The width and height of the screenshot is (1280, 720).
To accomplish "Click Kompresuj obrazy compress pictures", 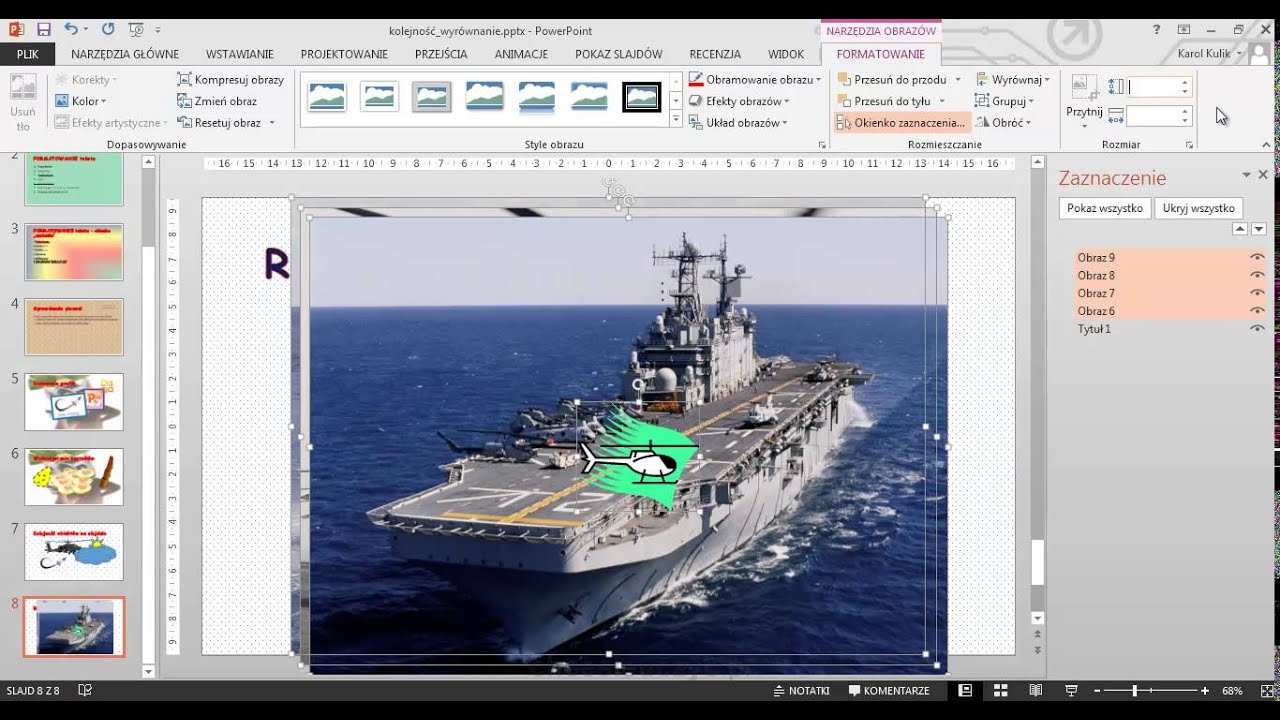I will pyautogui.click(x=231, y=79).
